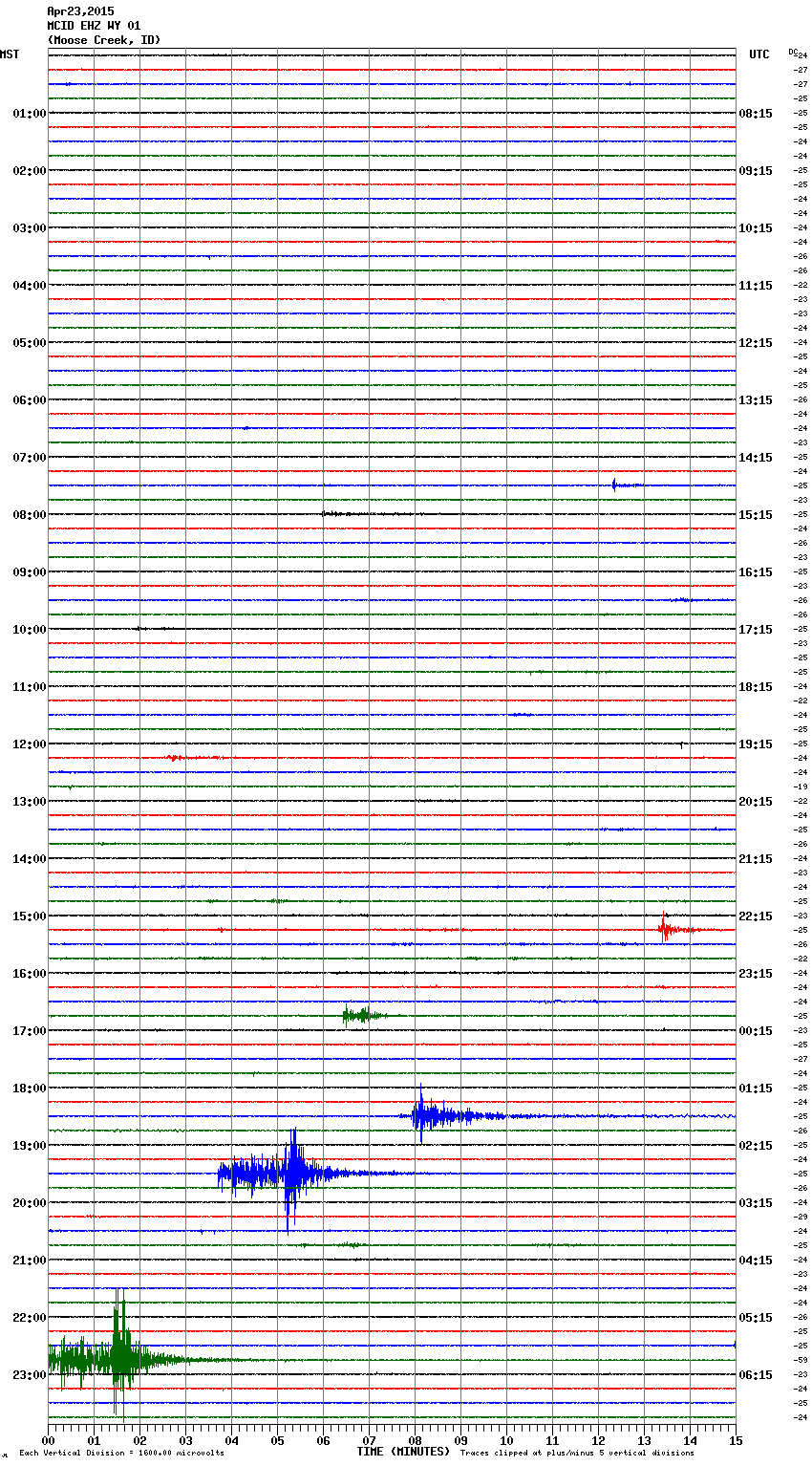Click the 20:15 UTC time label

coord(756,802)
